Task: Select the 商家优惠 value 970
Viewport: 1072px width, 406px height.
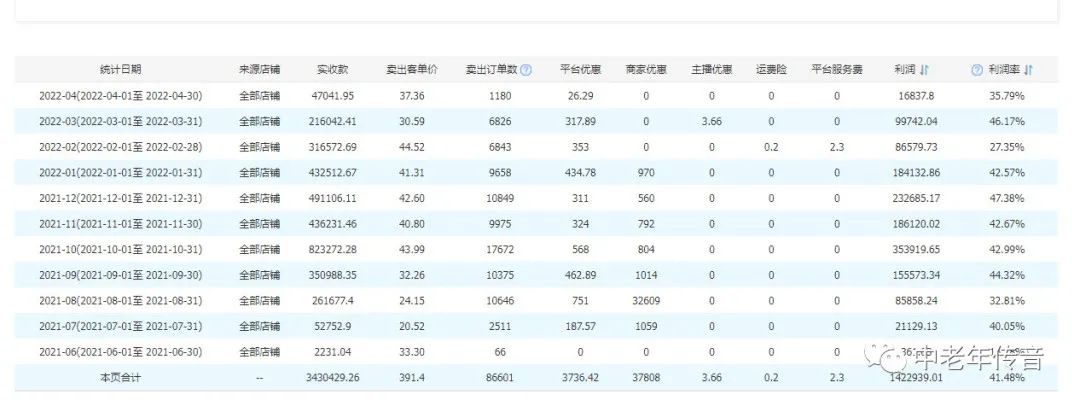Action: coord(645,173)
